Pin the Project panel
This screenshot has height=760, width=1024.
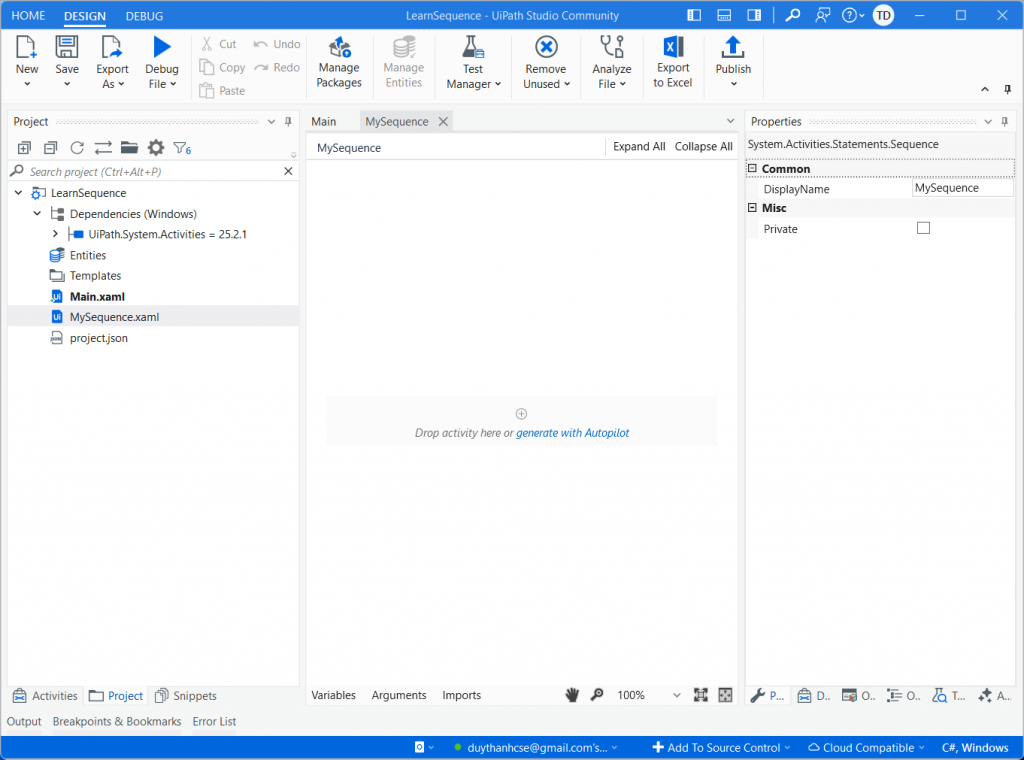pyautogui.click(x=288, y=121)
